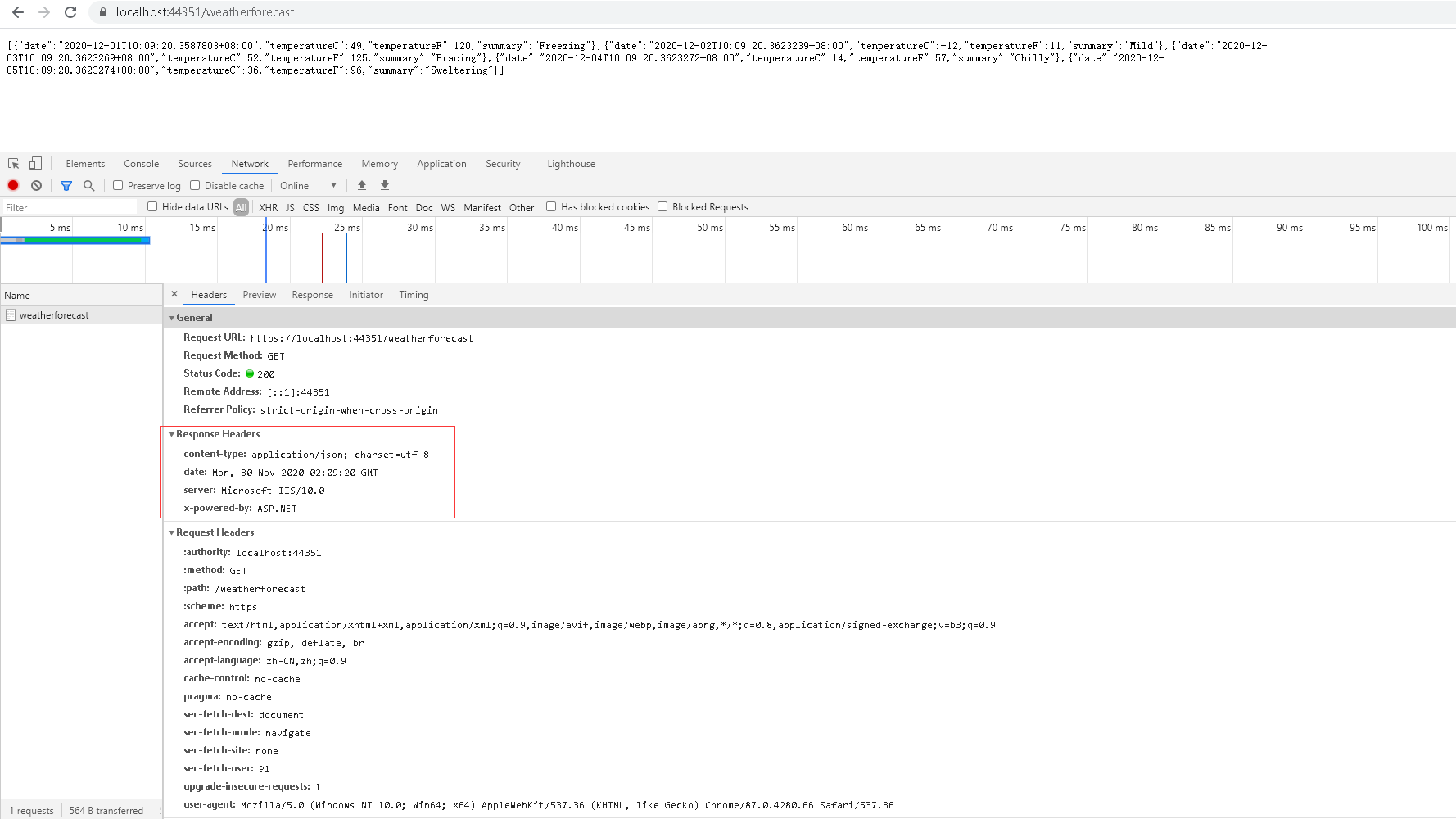The image size is (1456, 819).
Task: Toggle the device toolbar
Action: pyautogui.click(x=35, y=163)
